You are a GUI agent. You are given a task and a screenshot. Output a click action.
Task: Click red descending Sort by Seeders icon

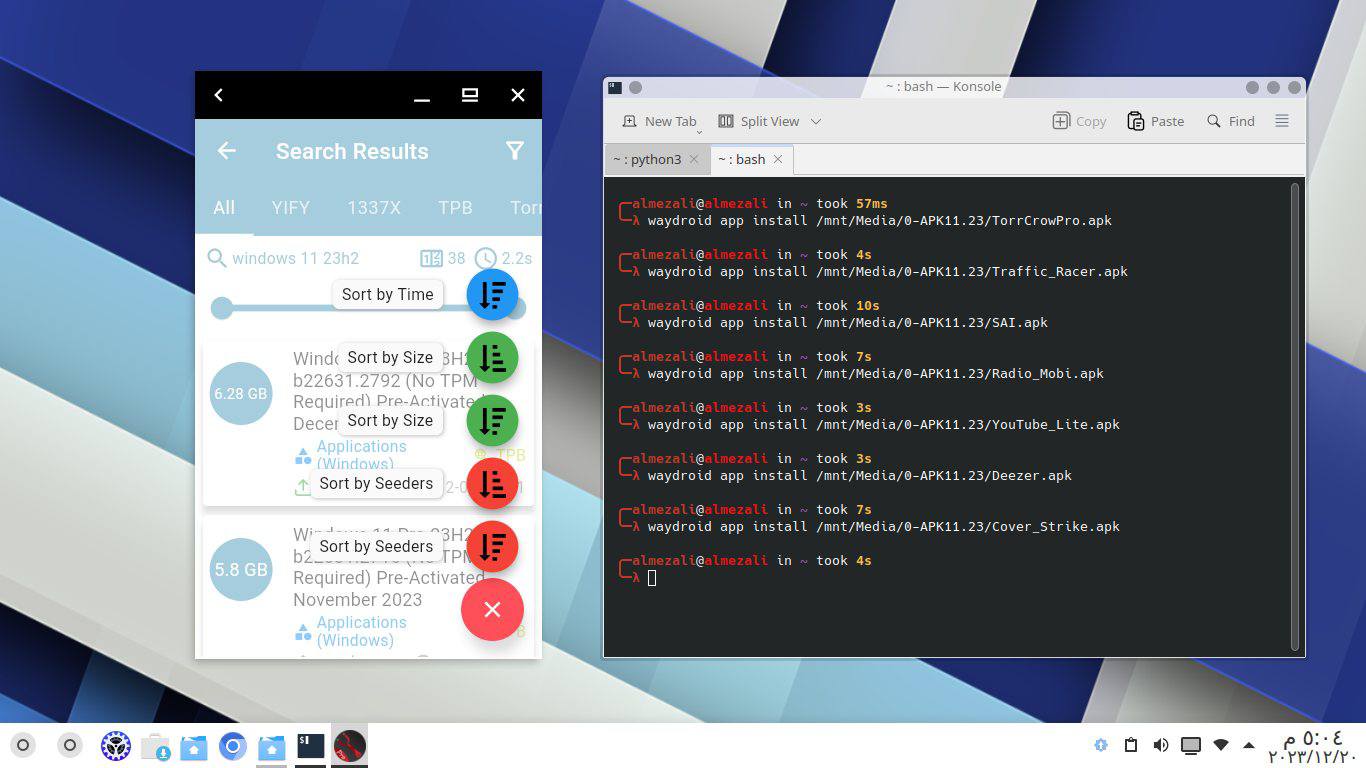point(492,546)
